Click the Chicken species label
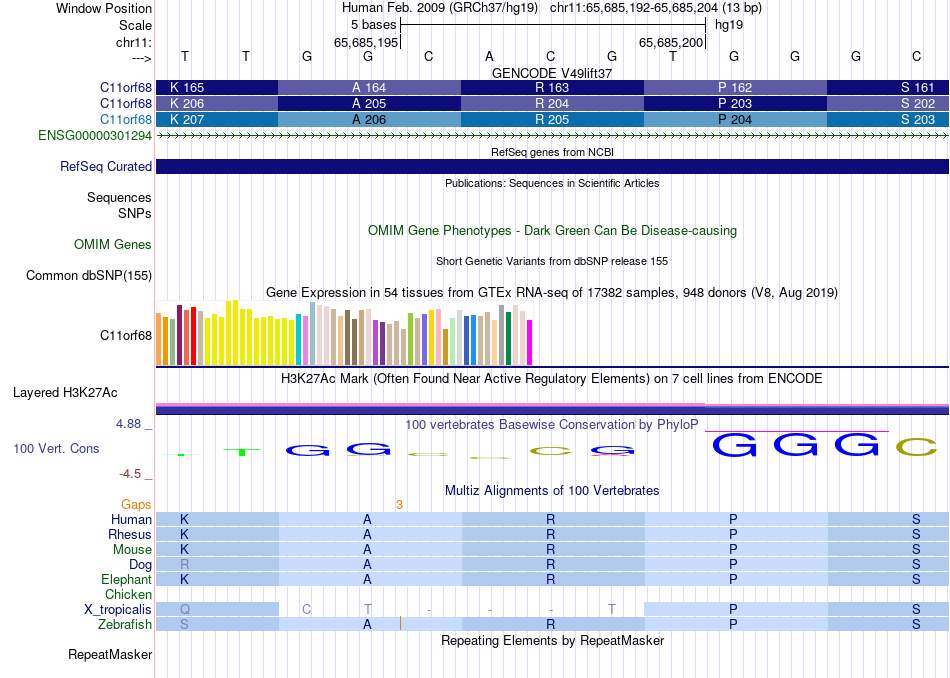950x678 pixels. point(128,594)
